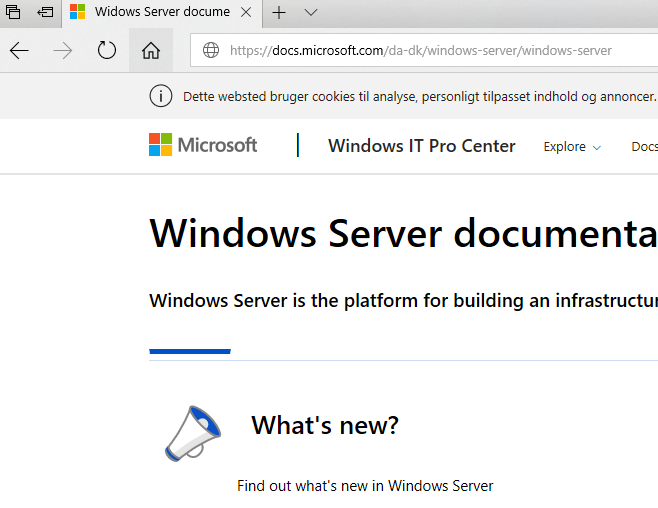Click the cookie notice info icon
Image resolution: width=658 pixels, height=508 pixels.
click(160, 96)
